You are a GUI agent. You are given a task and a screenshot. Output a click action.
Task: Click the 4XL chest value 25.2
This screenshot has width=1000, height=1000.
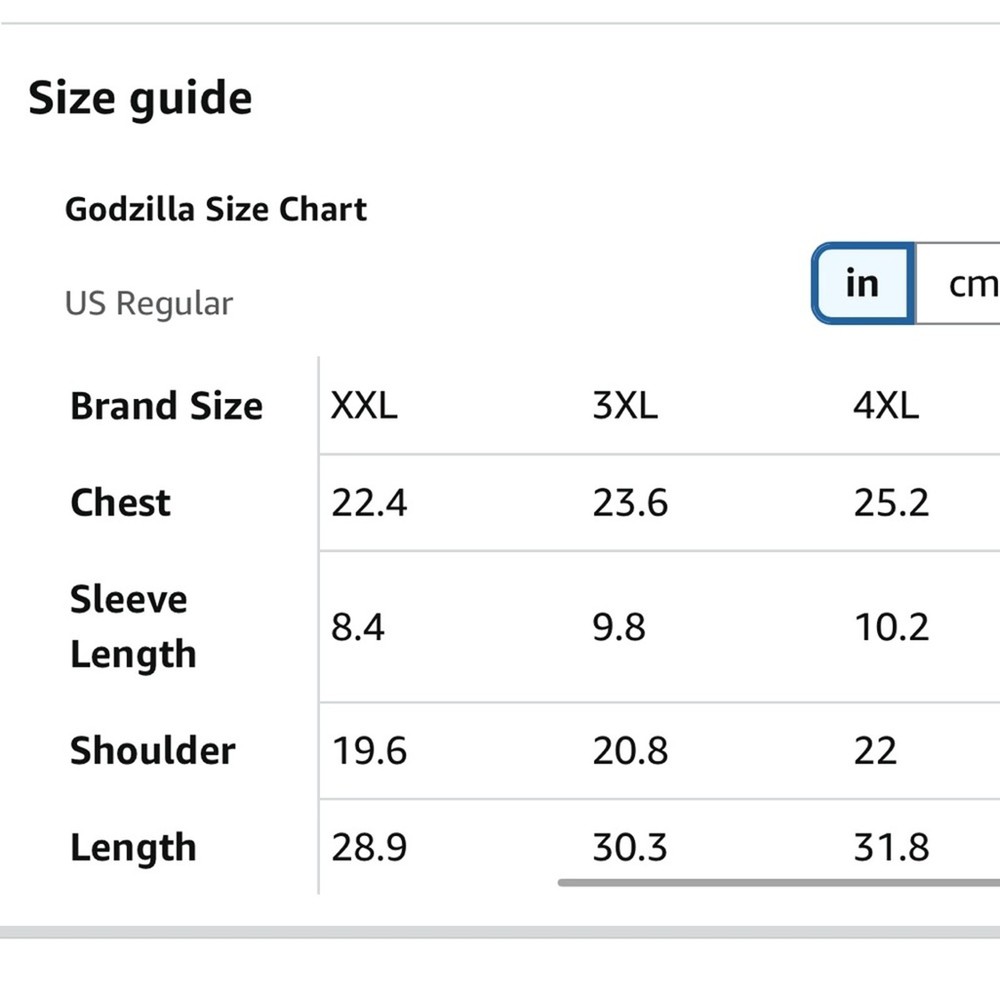[891, 502]
